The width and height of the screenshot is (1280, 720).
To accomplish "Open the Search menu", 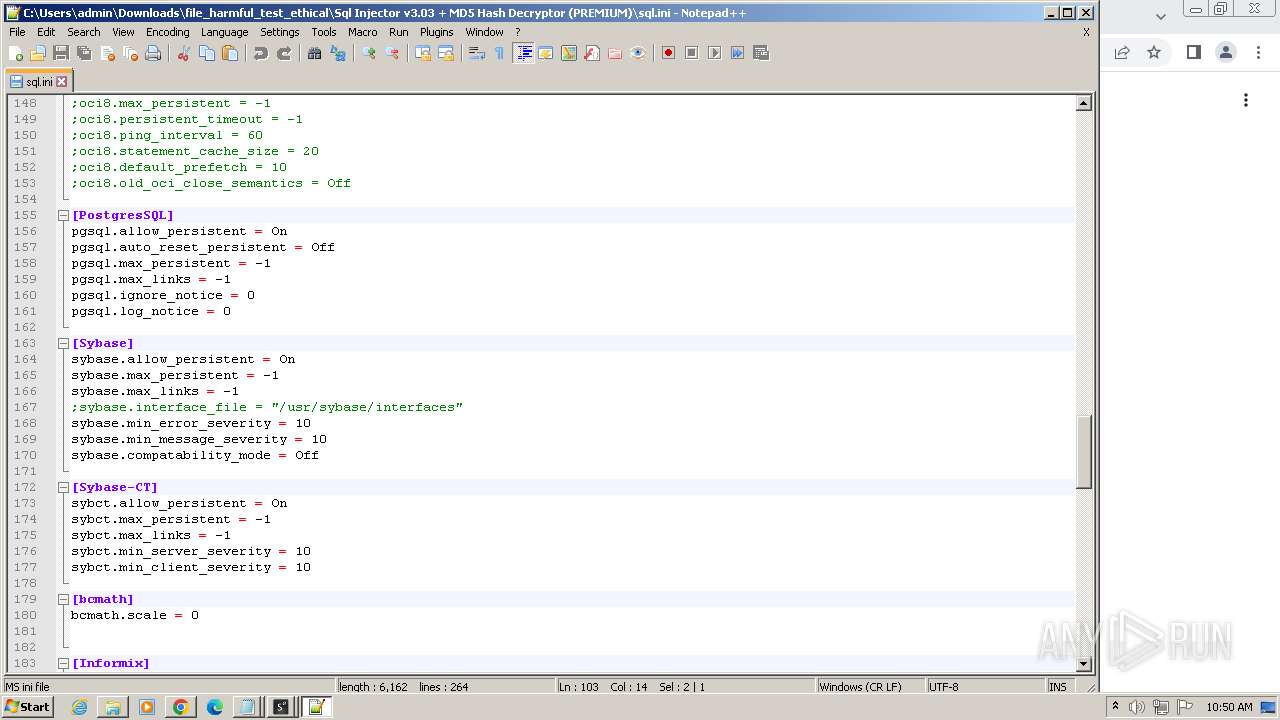I will (84, 32).
